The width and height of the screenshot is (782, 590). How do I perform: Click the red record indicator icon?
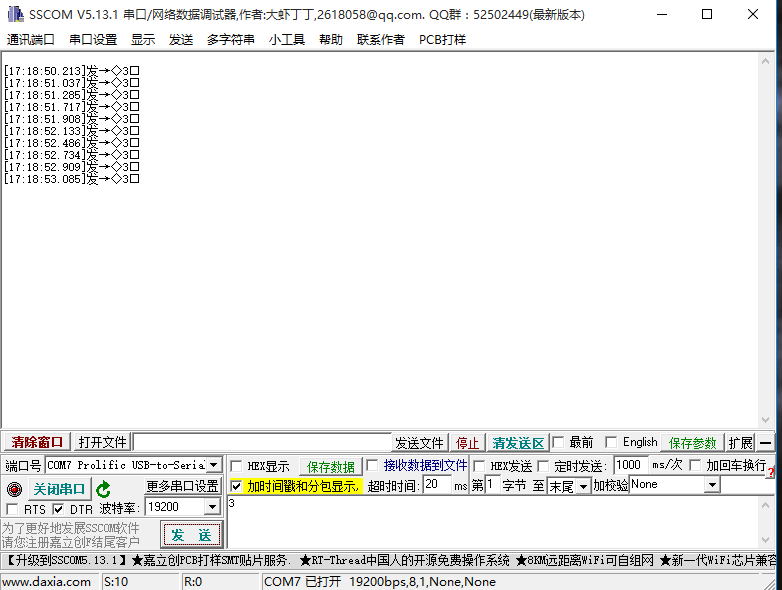pyautogui.click(x=14, y=489)
